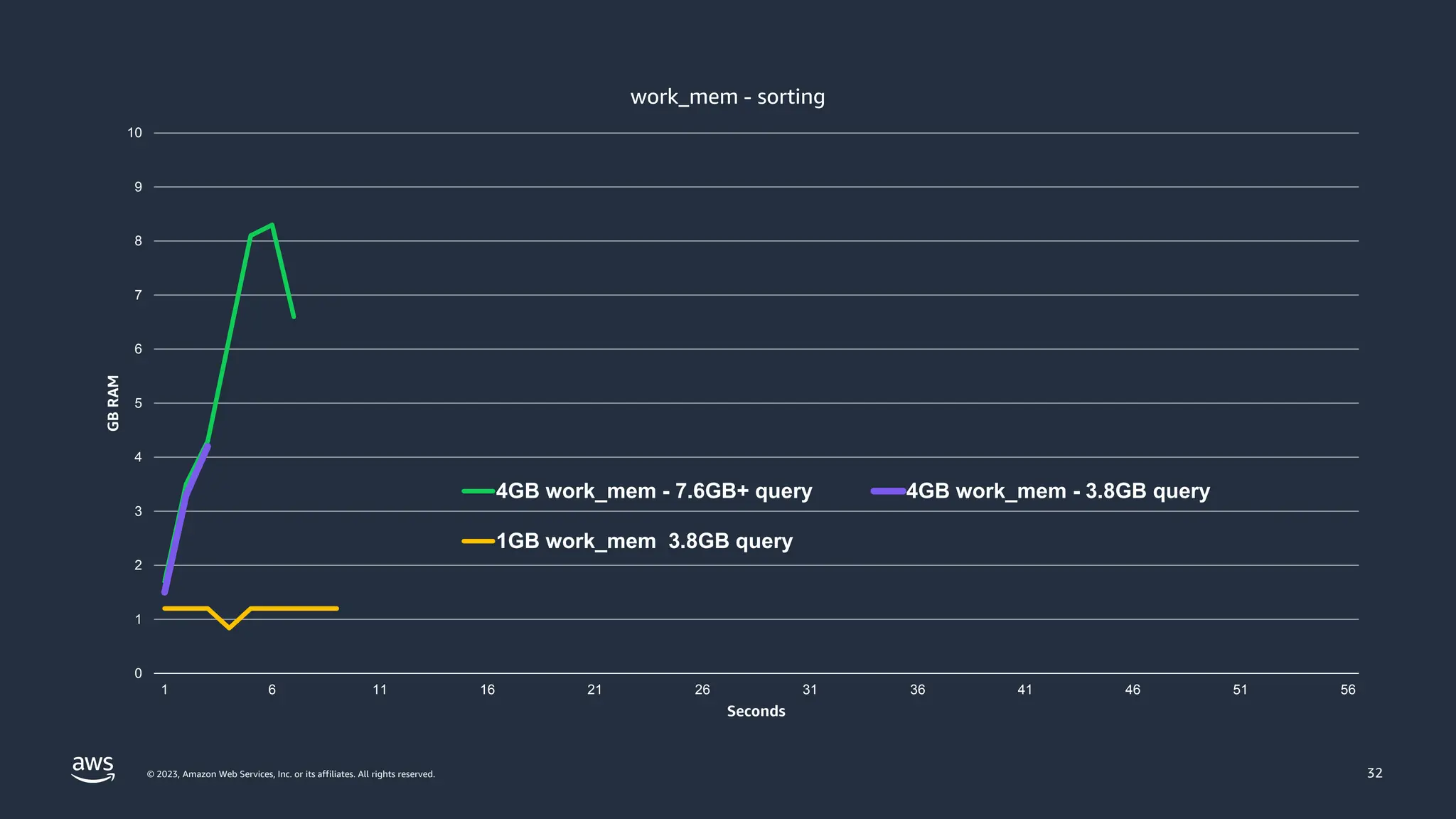Screen dimensions: 1456x819
Task: Click the right end of yellow line
Action: pyautogui.click(x=336, y=609)
